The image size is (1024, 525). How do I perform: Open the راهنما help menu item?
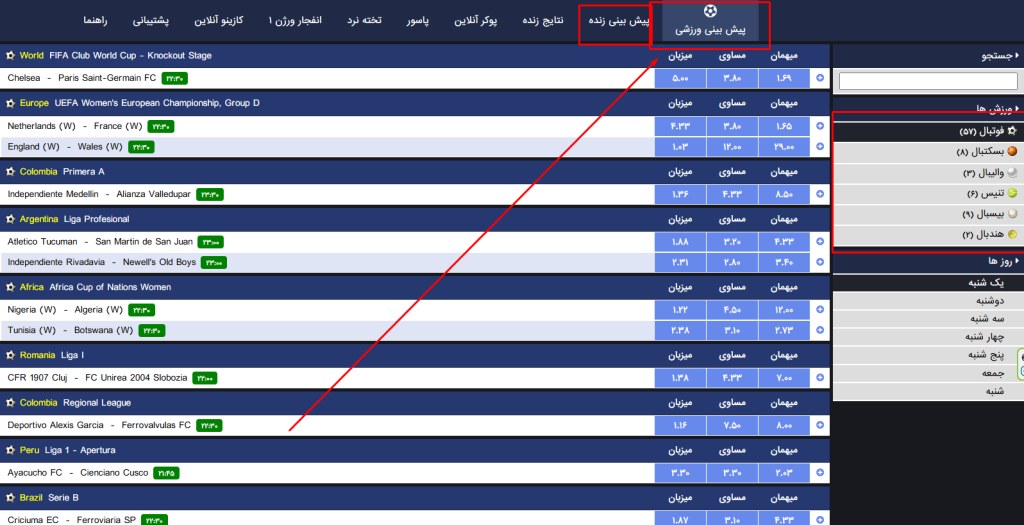point(95,21)
